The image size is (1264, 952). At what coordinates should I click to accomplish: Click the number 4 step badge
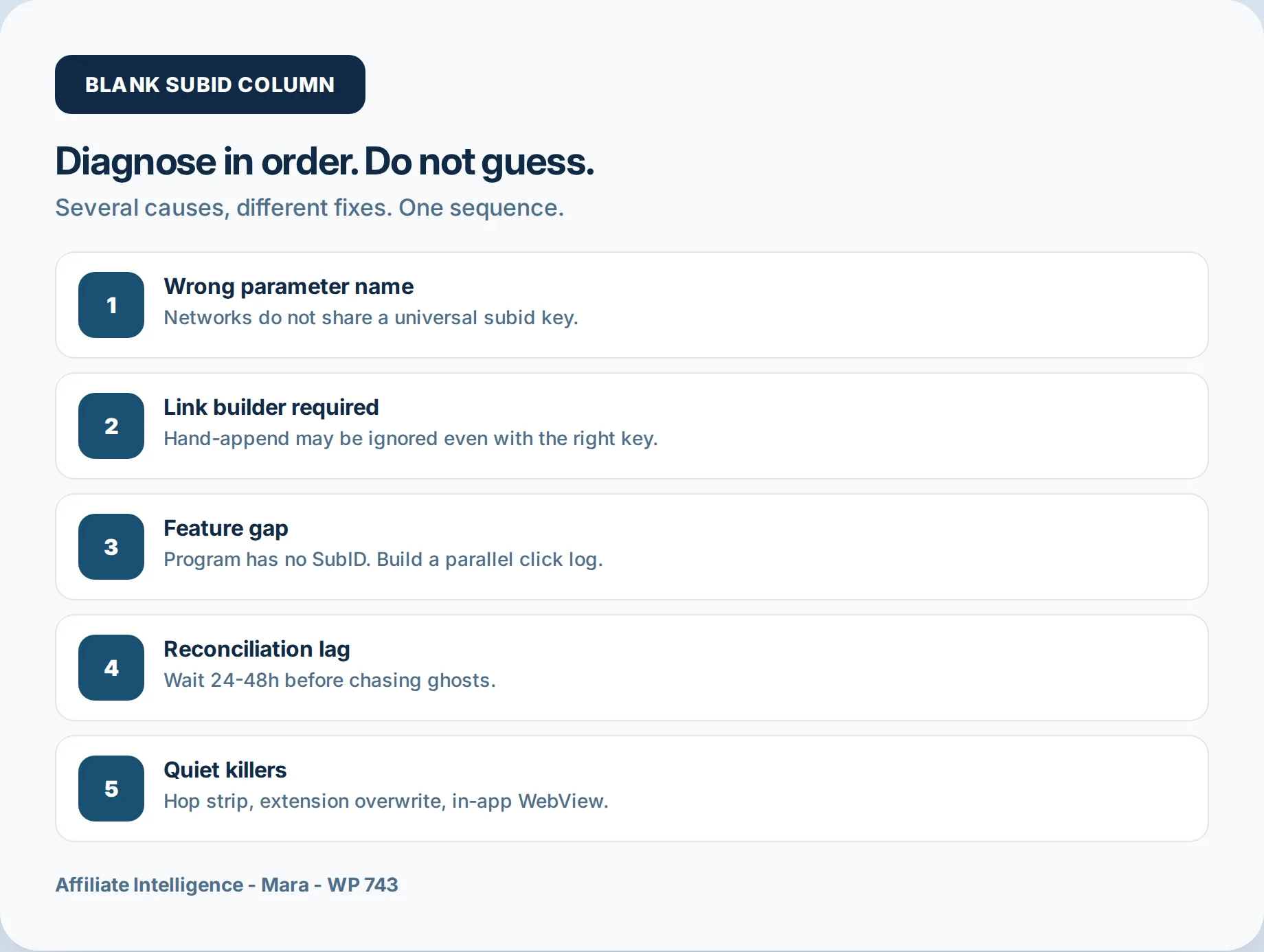click(x=111, y=668)
